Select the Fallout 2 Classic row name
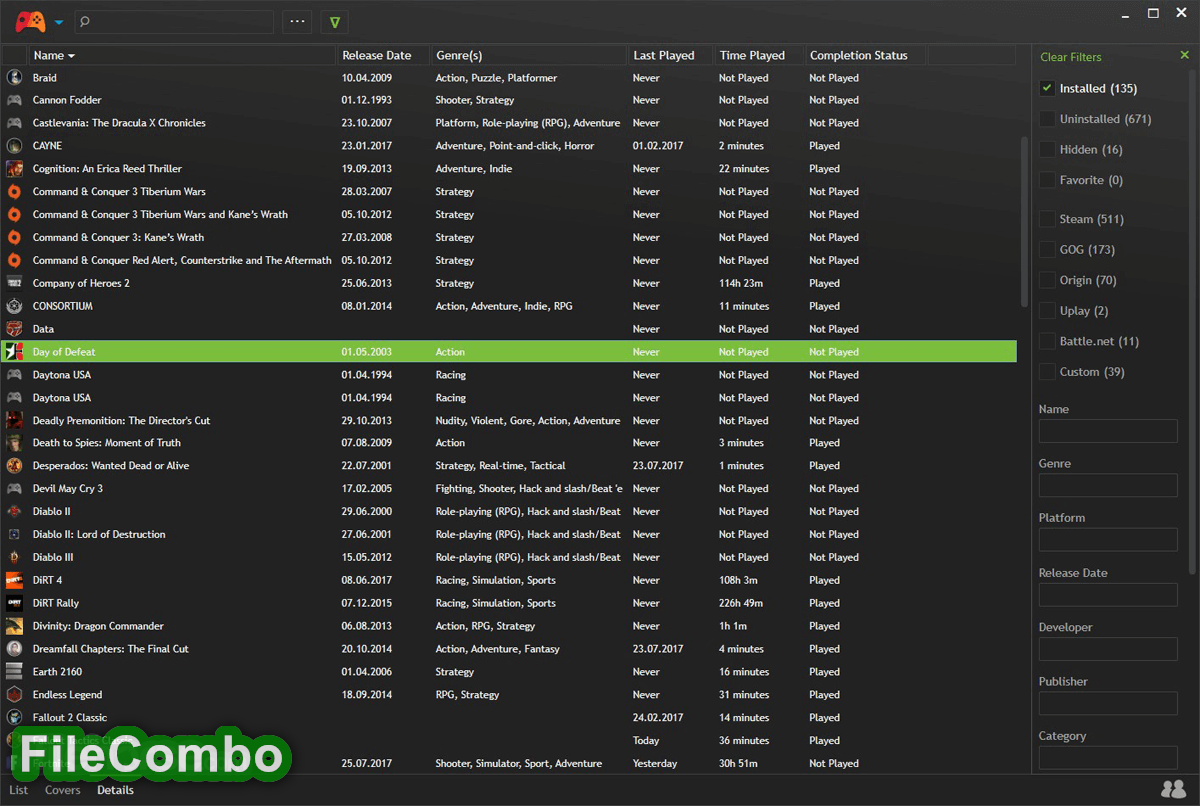Screen dimensions: 1200x806 pyautogui.click(x=70, y=718)
